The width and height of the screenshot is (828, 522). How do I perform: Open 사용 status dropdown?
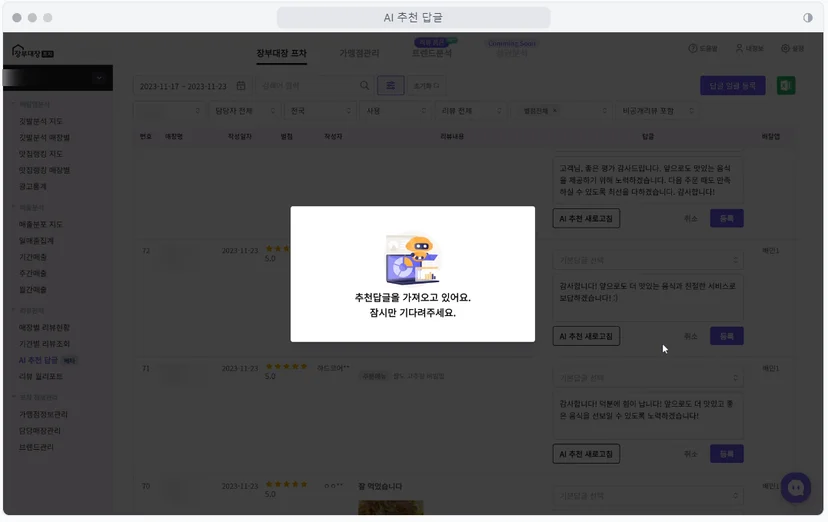point(396,111)
